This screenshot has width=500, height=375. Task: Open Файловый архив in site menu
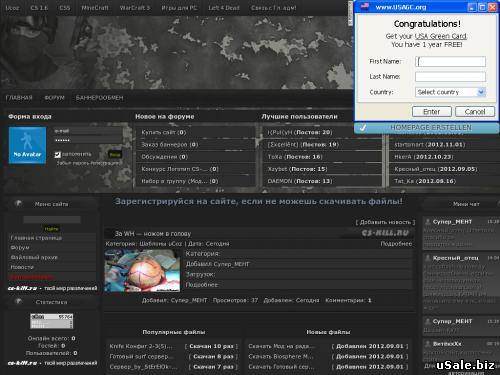[x=34, y=257]
